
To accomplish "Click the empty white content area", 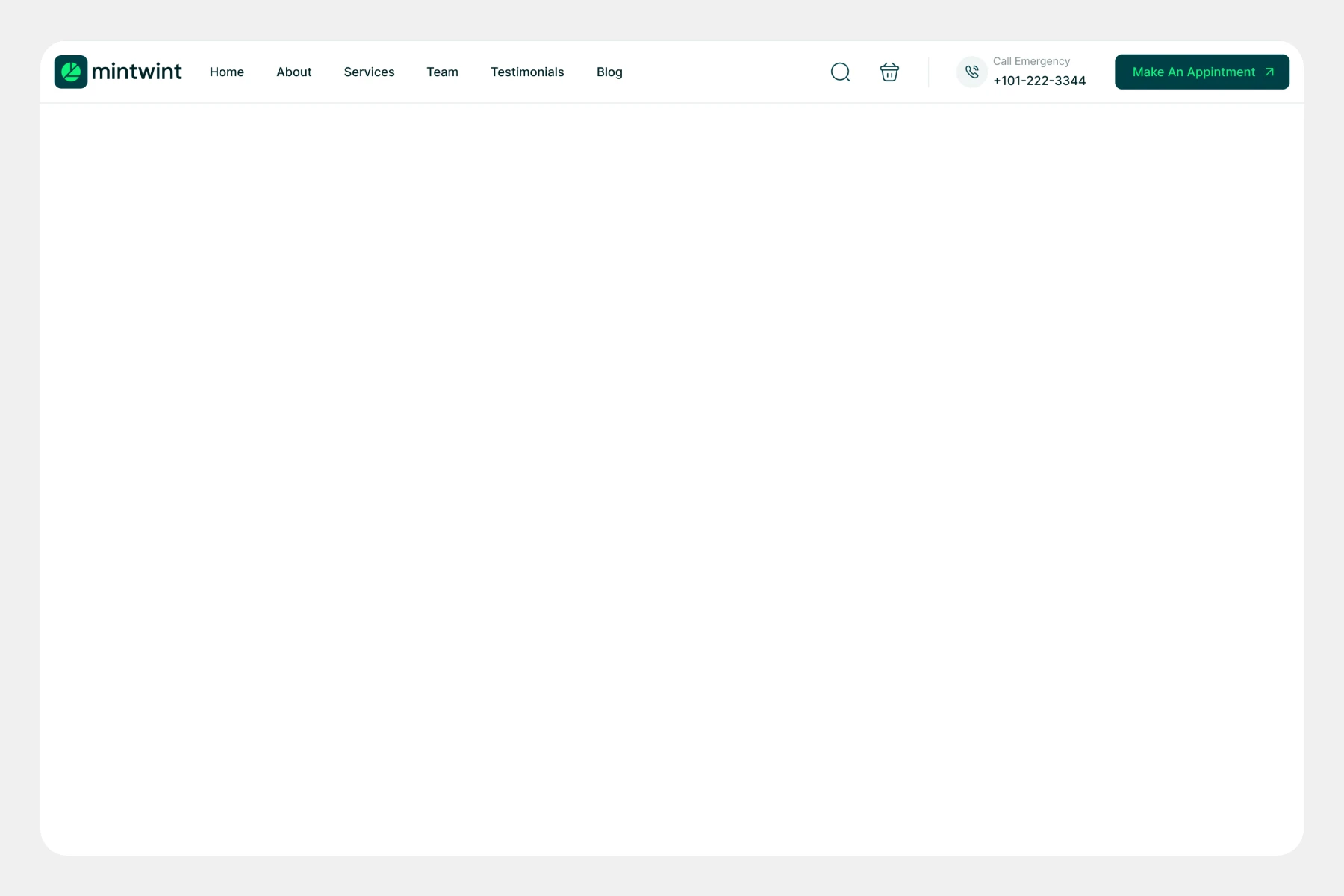I will tap(672, 478).
